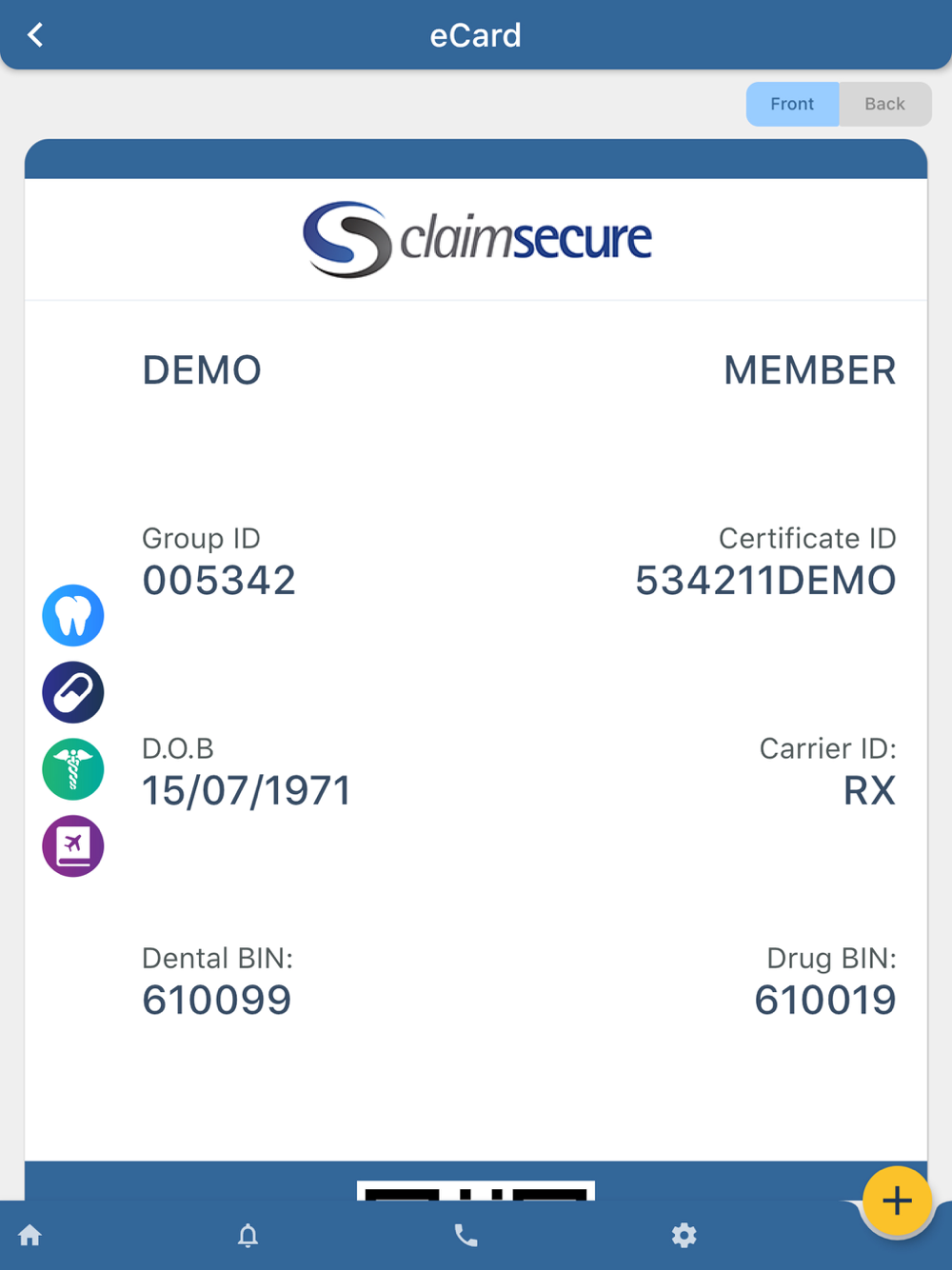Image resolution: width=952 pixels, height=1270 pixels.
Task: Switch to the Back card view
Action: [884, 104]
